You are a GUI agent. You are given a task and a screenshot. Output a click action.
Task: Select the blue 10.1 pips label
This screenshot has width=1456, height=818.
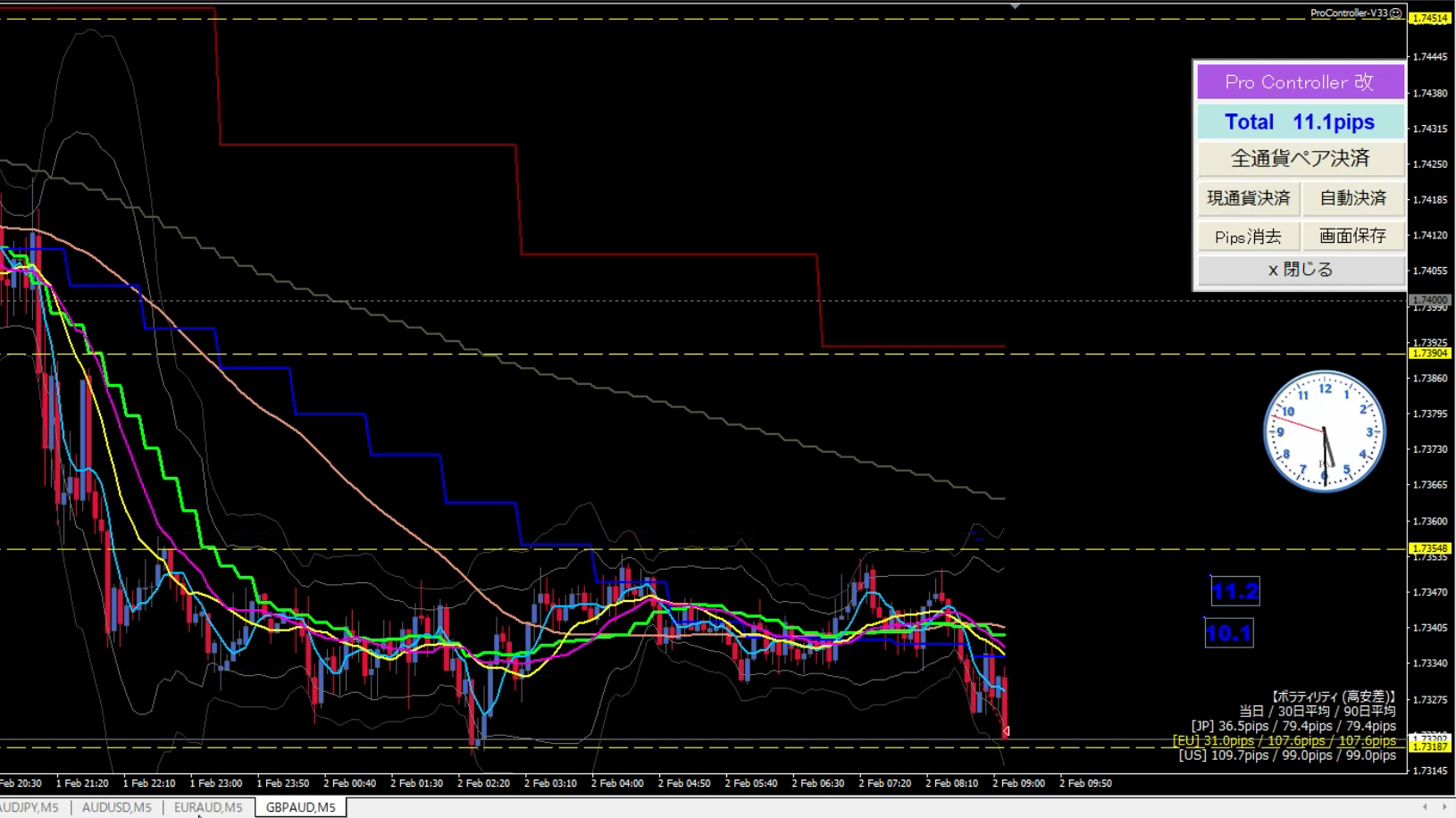pos(1229,633)
